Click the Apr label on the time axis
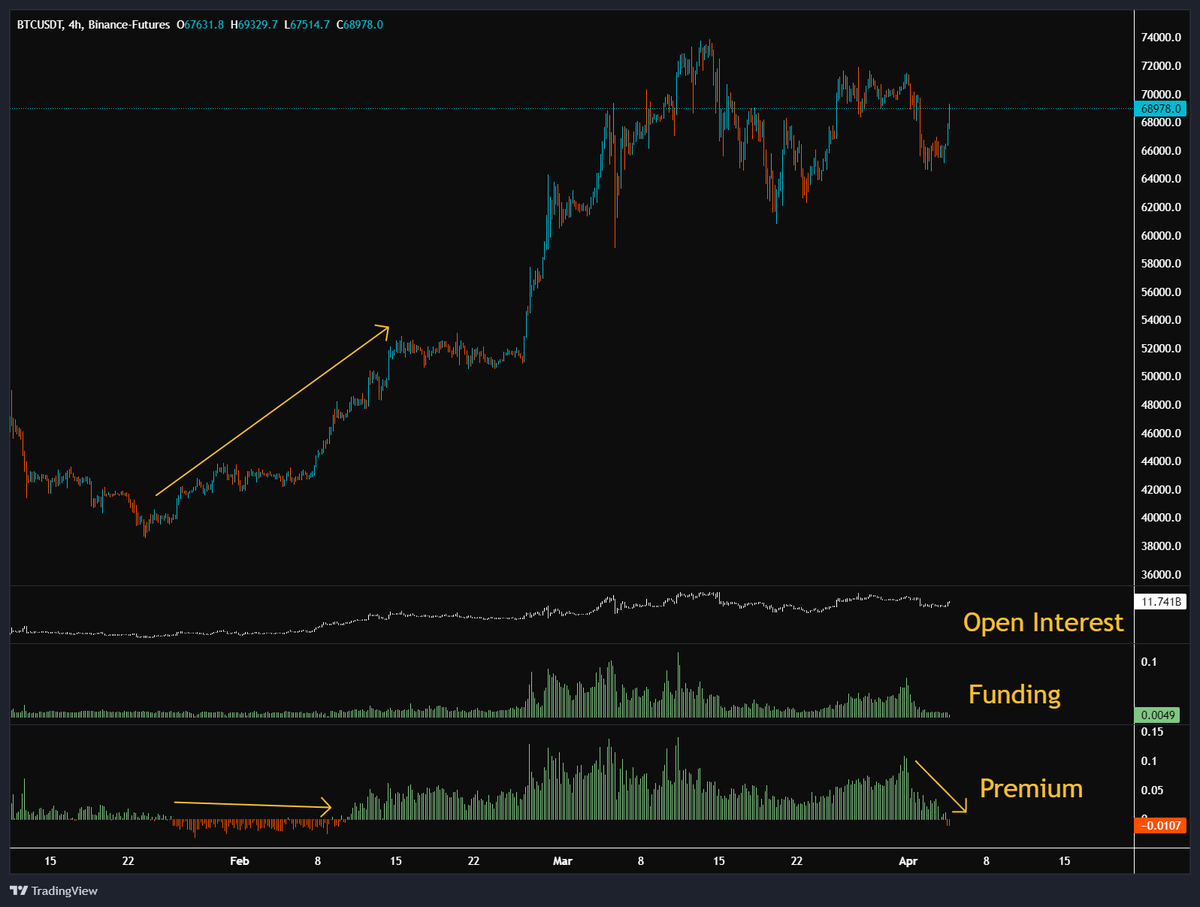Image resolution: width=1200 pixels, height=907 pixels. [x=908, y=860]
